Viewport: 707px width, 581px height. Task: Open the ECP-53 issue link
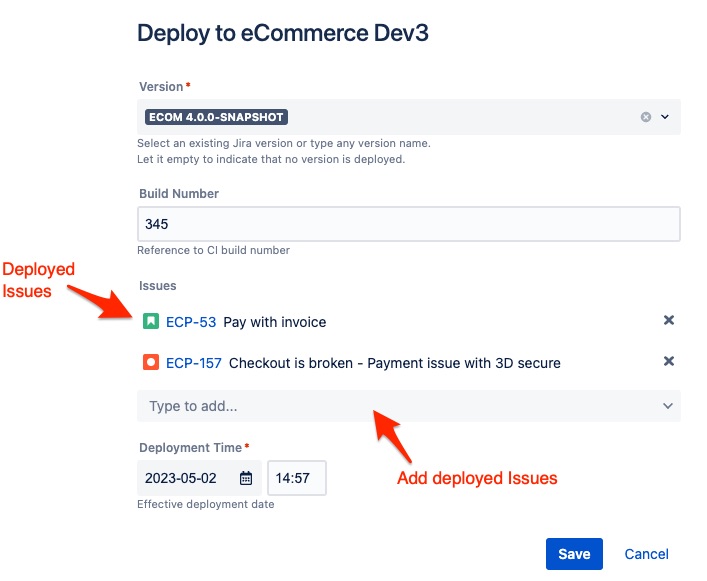click(x=191, y=322)
